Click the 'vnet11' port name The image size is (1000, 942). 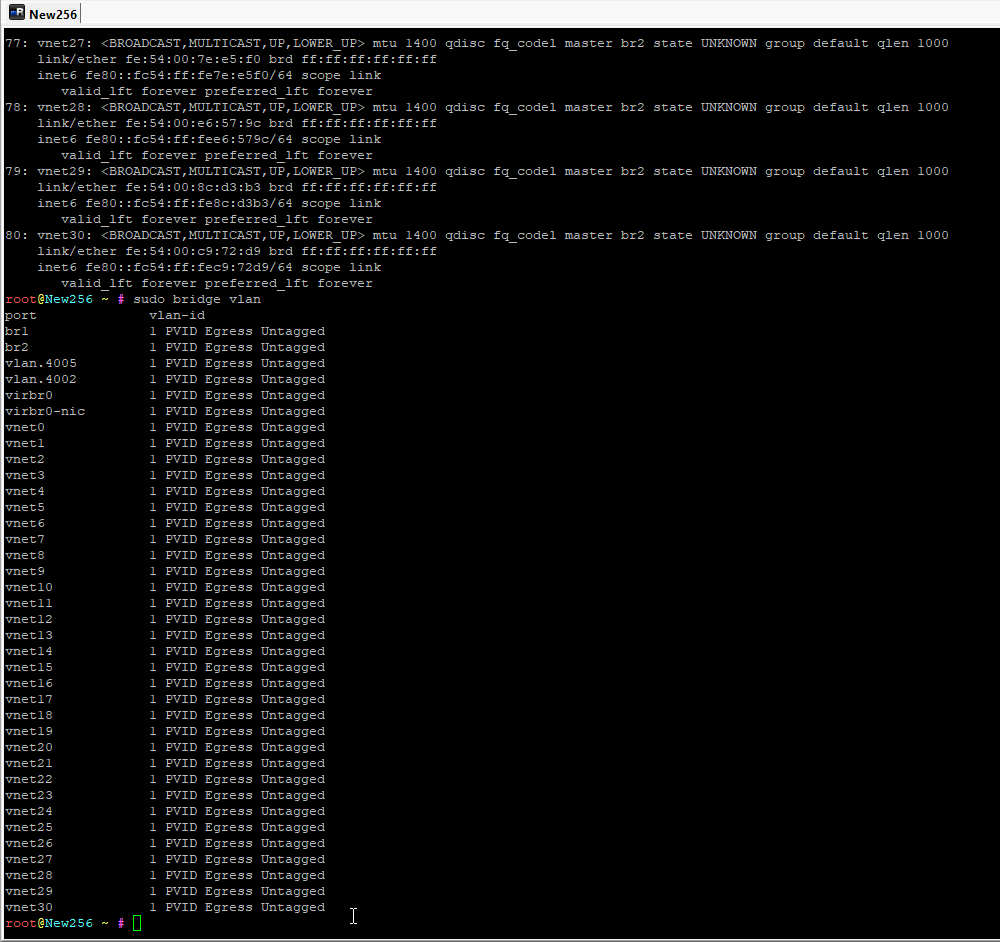(x=29, y=603)
